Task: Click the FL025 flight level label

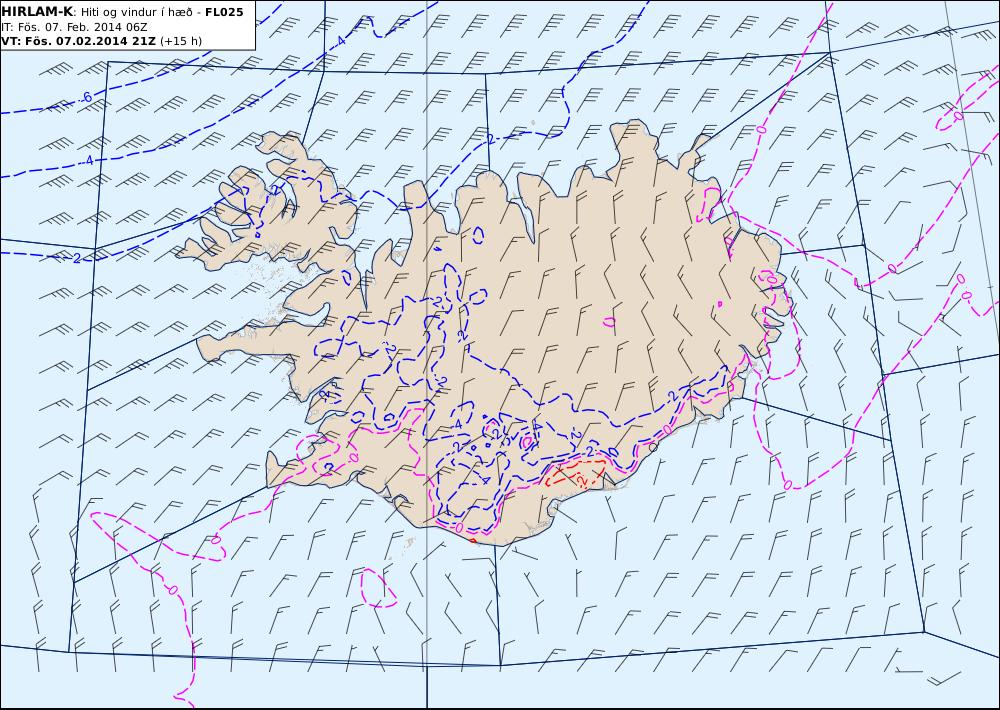Action: tap(224, 12)
